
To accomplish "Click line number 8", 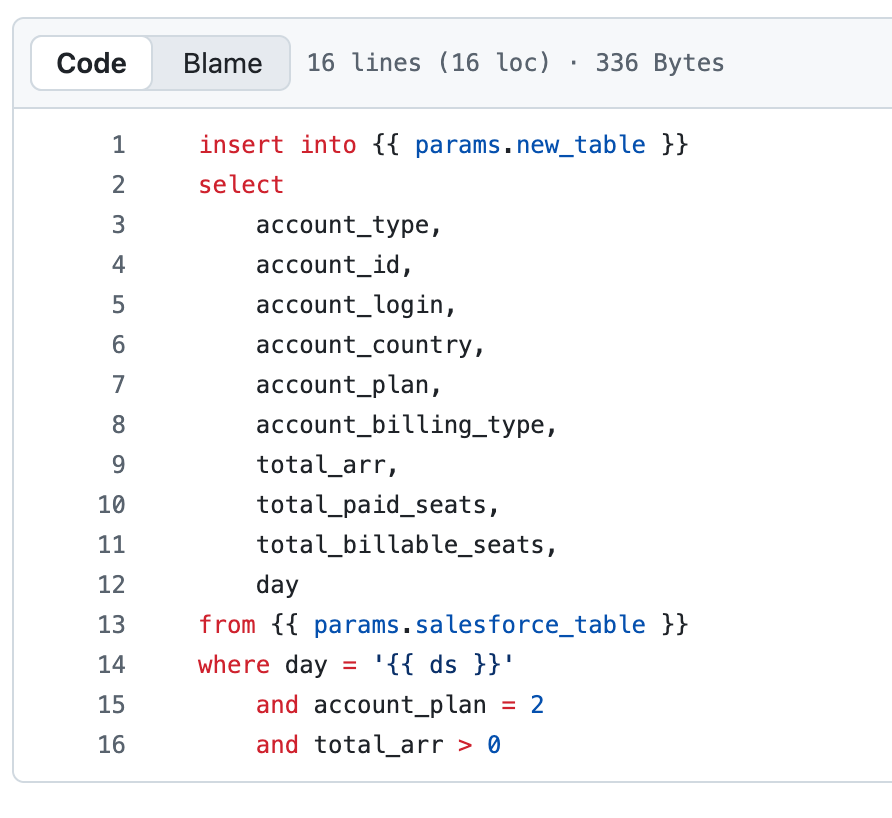I will pos(118,424).
